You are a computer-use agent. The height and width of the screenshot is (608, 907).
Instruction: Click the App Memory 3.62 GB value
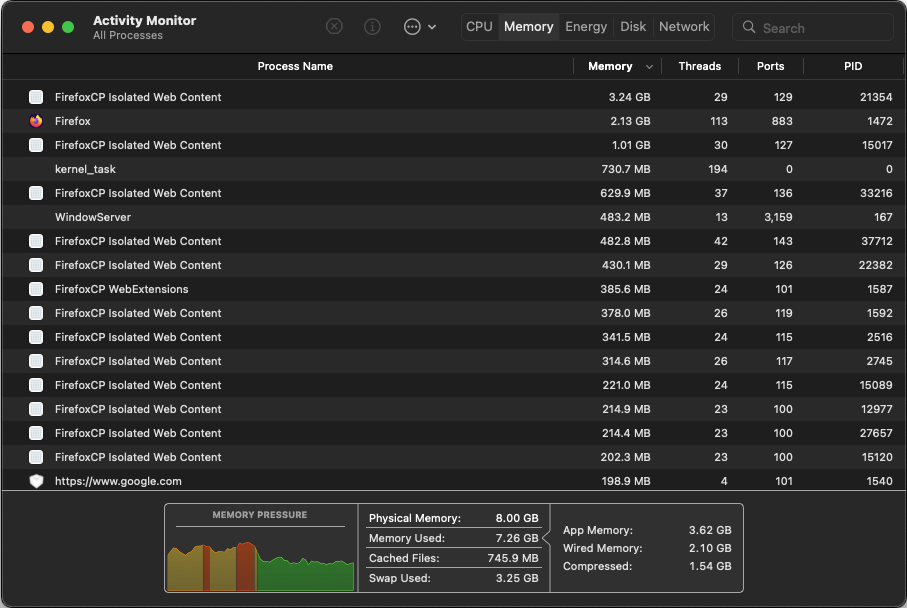tap(710, 530)
